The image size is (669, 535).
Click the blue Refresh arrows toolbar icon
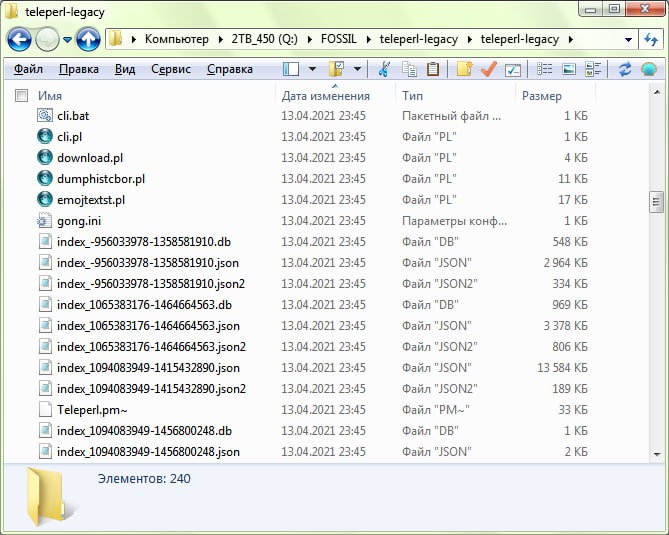[x=625, y=69]
